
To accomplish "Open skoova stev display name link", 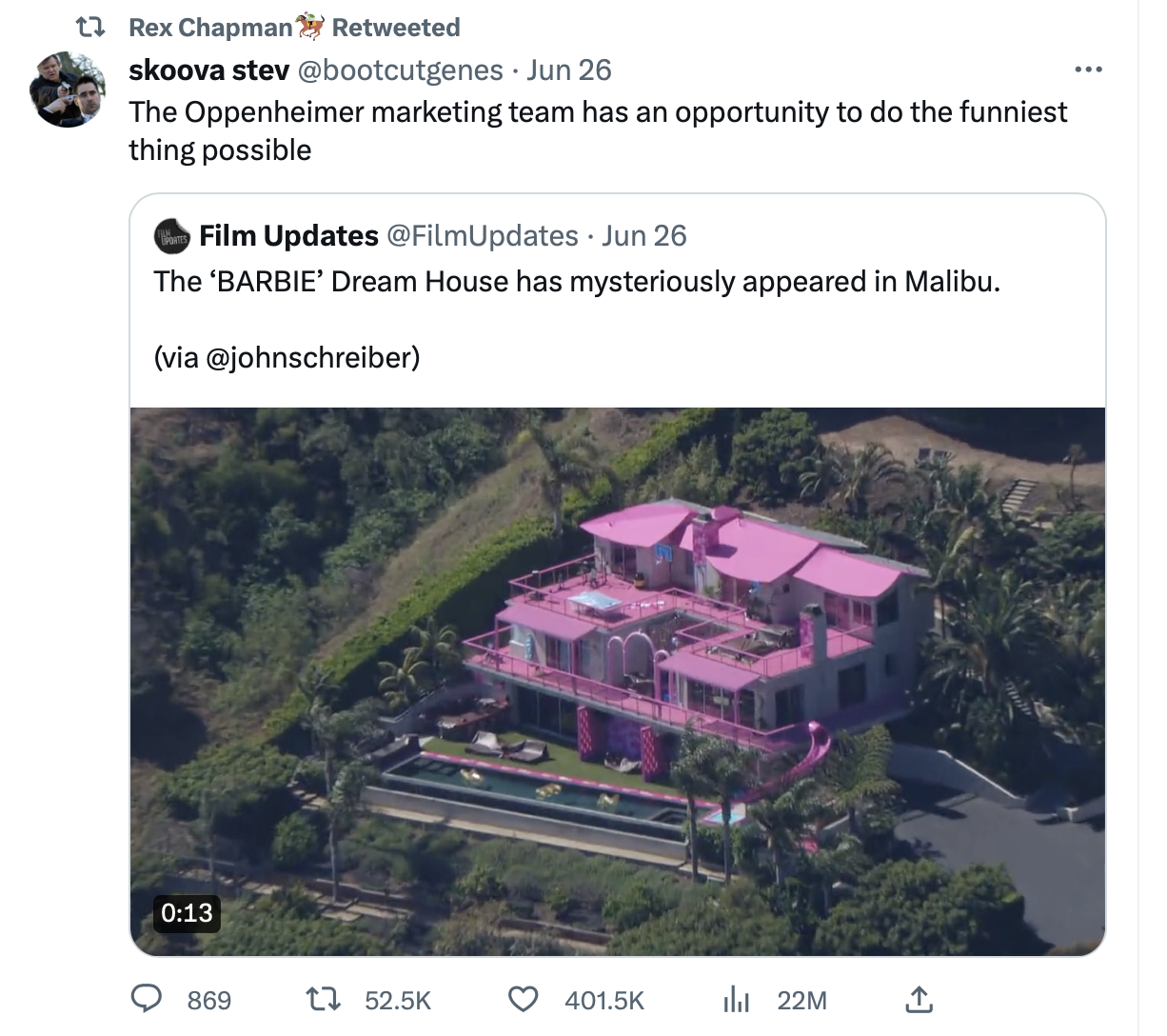I will click(208, 70).
